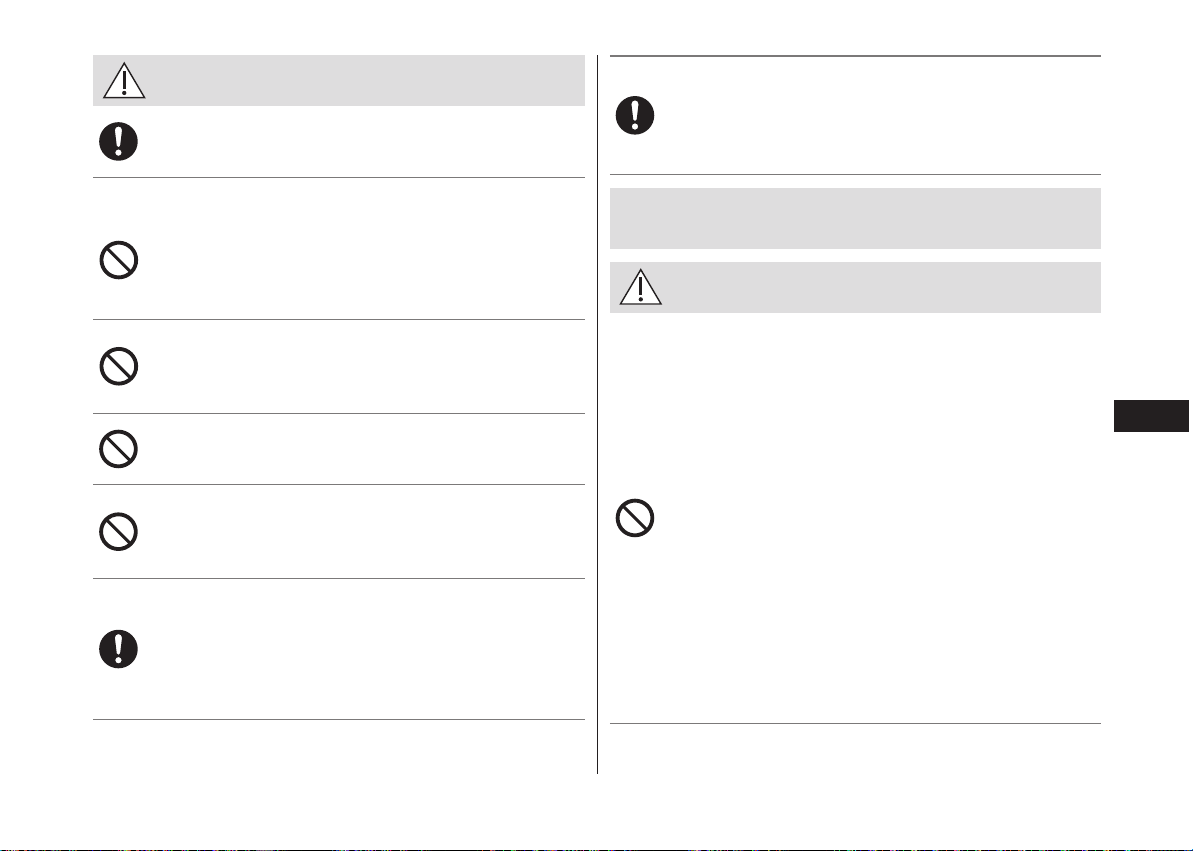Click the first prohibition icon in the left column
The width and height of the screenshot is (1193, 851).
pyautogui.click(x=119, y=260)
